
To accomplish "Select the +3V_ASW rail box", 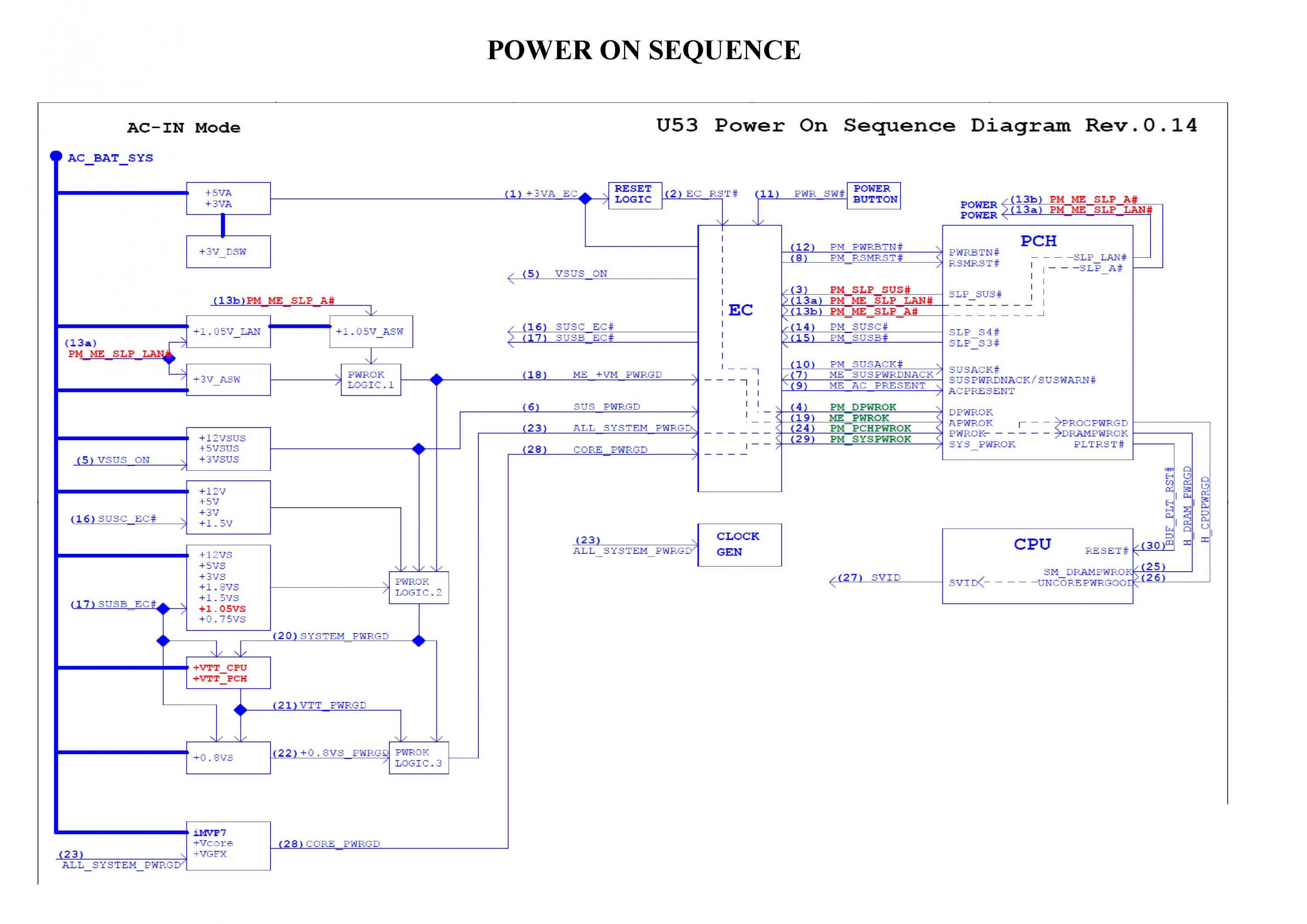I will [x=228, y=380].
